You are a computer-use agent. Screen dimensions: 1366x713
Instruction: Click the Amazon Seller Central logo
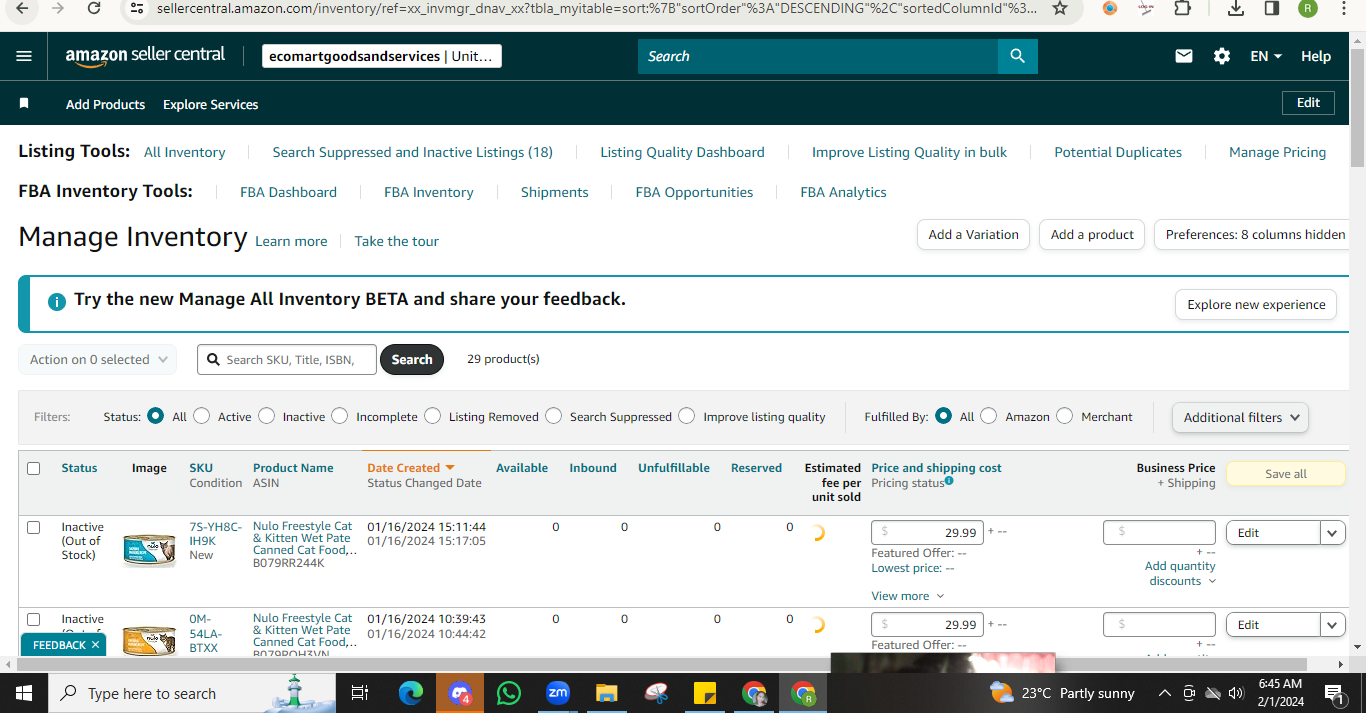pyautogui.click(x=146, y=55)
